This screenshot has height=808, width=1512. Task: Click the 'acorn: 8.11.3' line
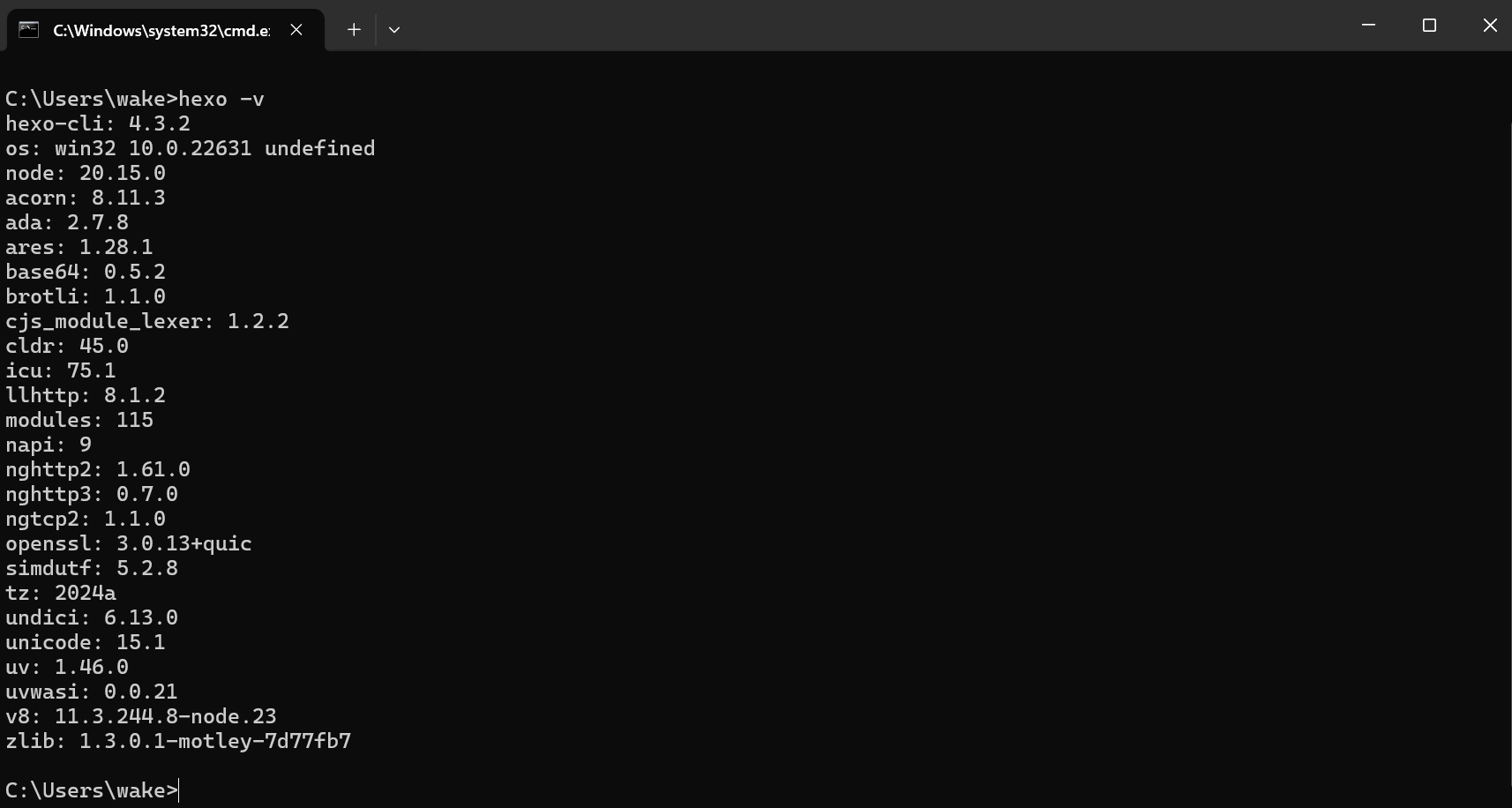(x=86, y=198)
